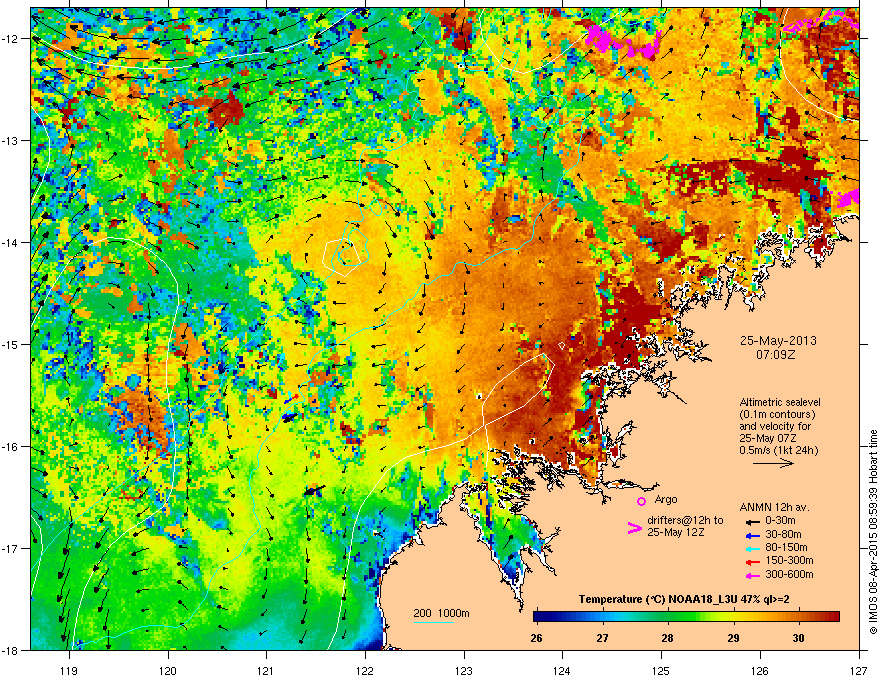Click the colorbar tick label '27'
The height and width of the screenshot is (680, 880).
602,638
